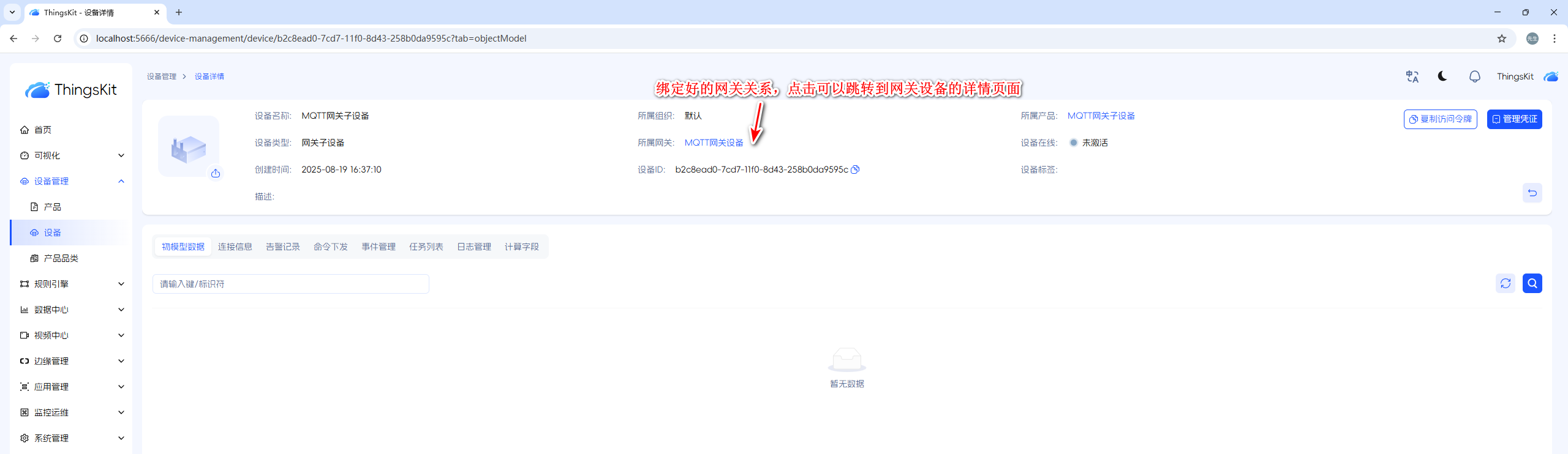Open the 日志管理 tab
1568x454 pixels.
[x=473, y=247]
